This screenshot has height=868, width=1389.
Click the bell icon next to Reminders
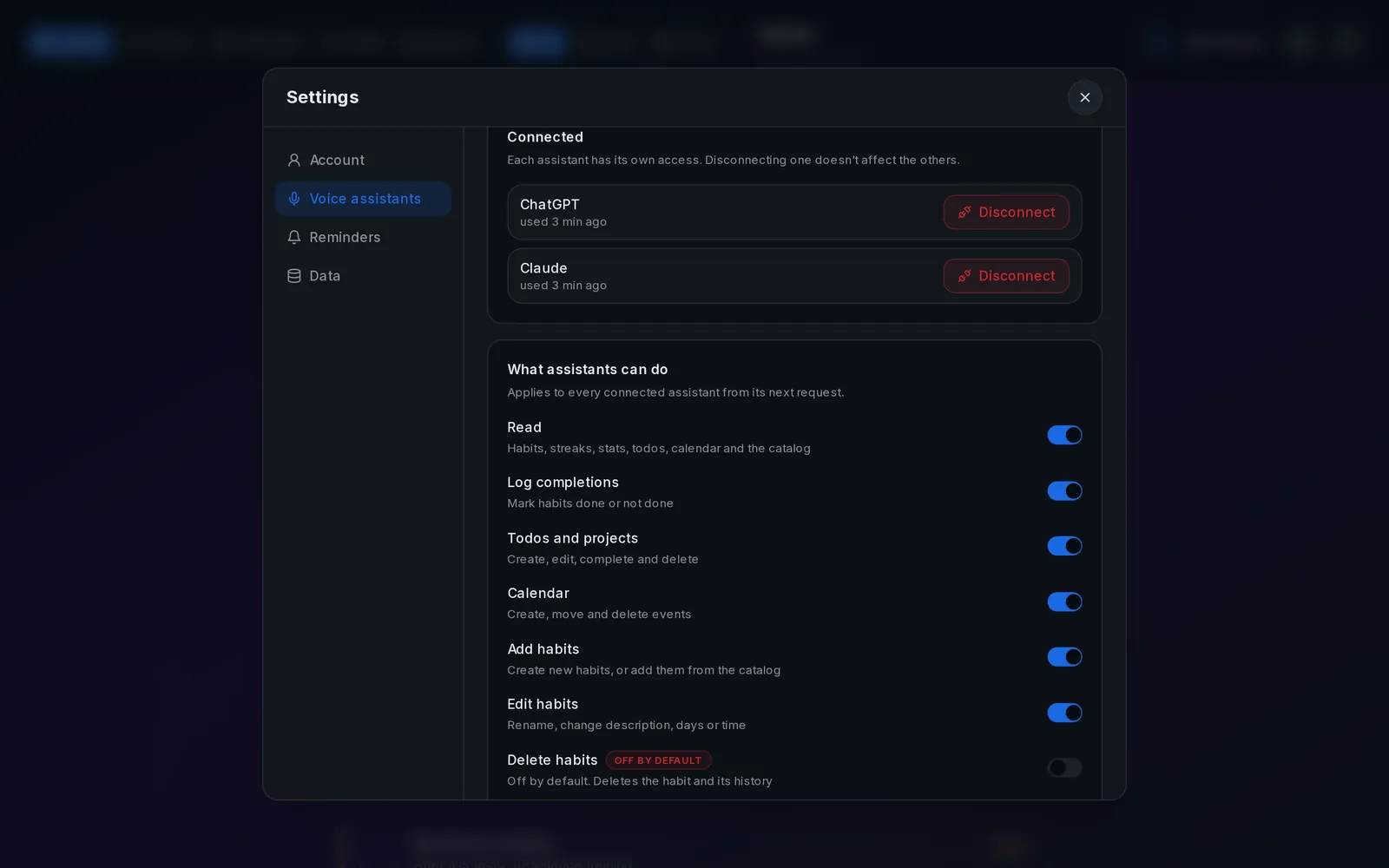pos(294,237)
